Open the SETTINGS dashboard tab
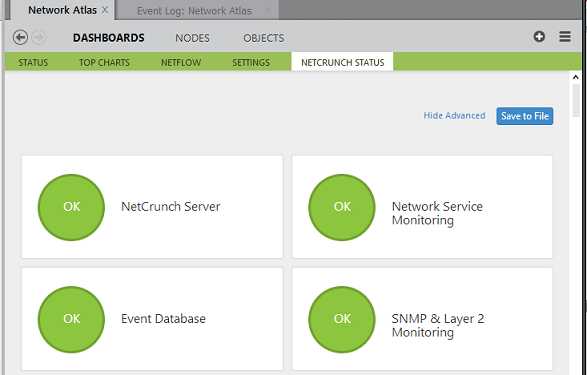 (x=251, y=62)
